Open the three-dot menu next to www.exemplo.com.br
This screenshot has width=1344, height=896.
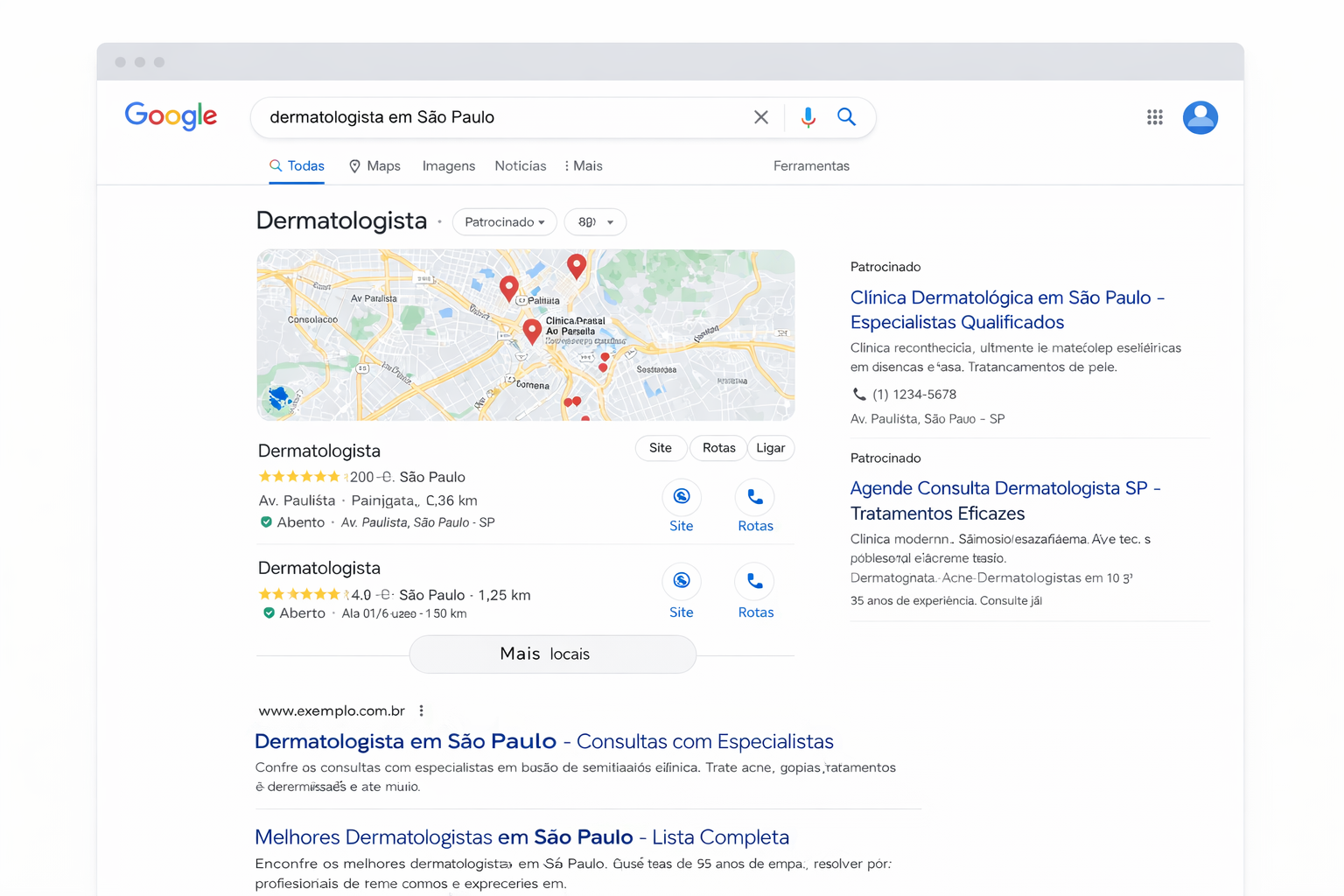(422, 710)
